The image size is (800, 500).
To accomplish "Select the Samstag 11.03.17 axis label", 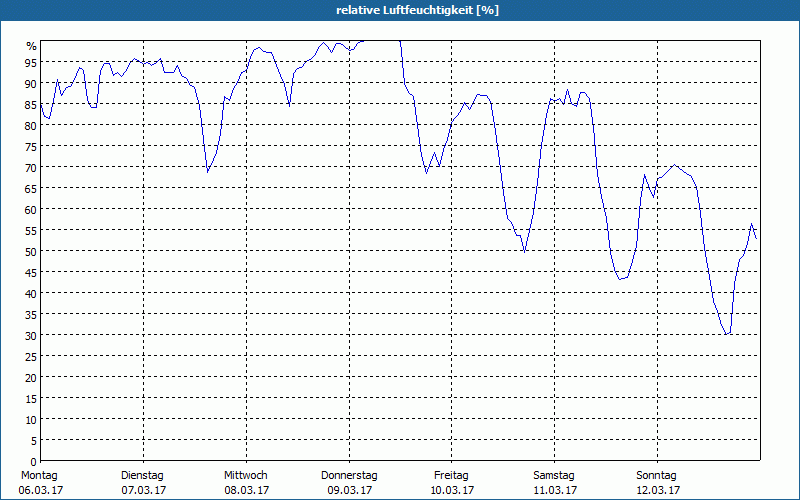I will (x=555, y=483).
